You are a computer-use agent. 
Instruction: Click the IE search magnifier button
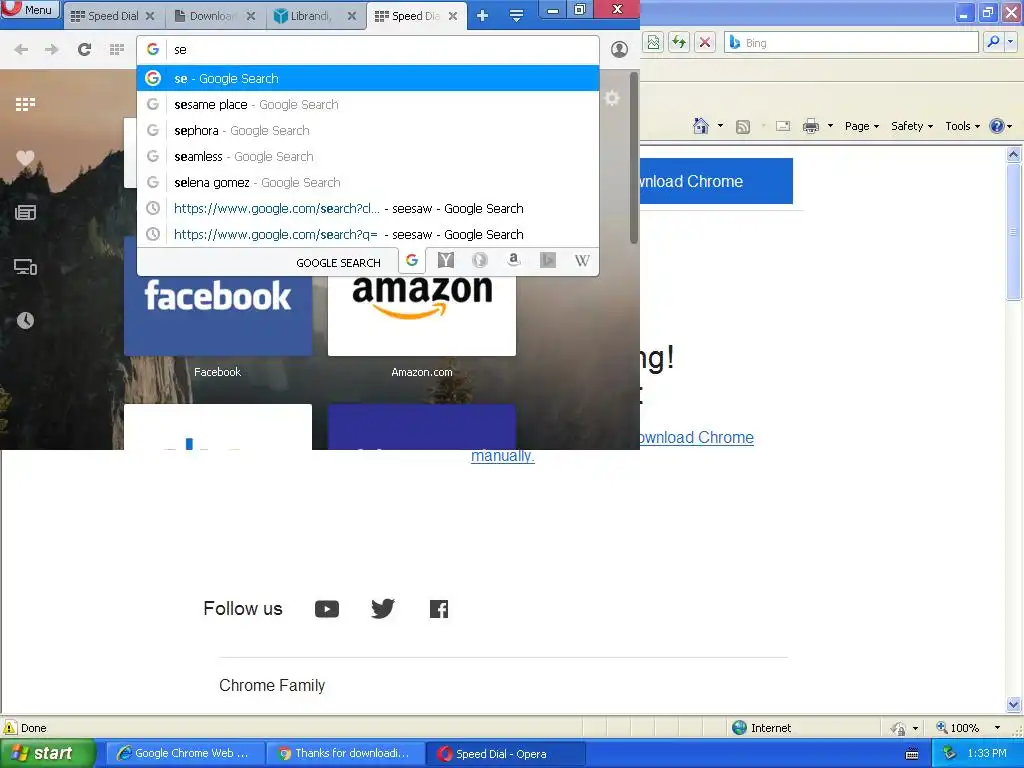click(x=993, y=42)
